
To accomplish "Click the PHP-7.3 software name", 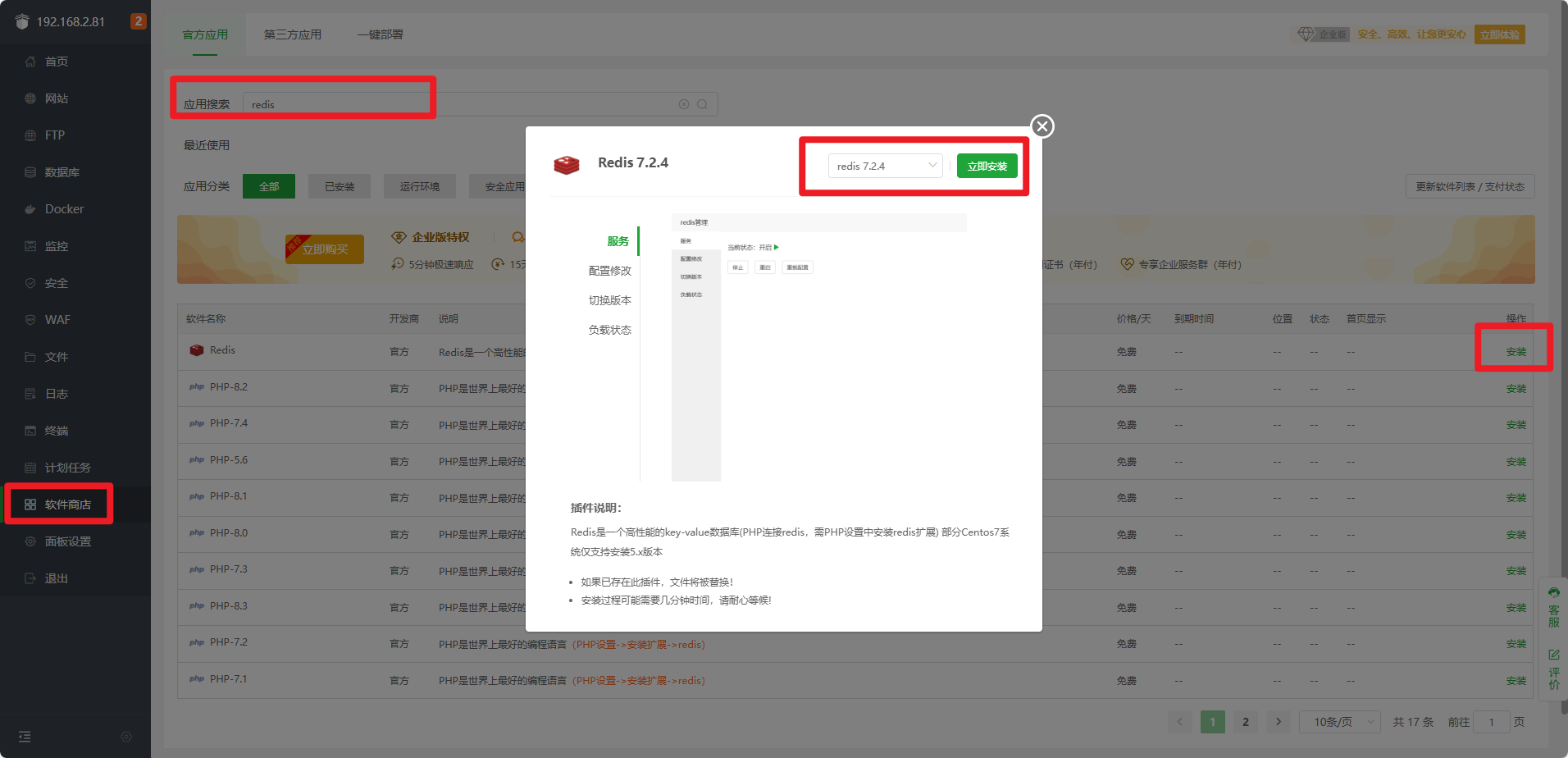I will [229, 569].
